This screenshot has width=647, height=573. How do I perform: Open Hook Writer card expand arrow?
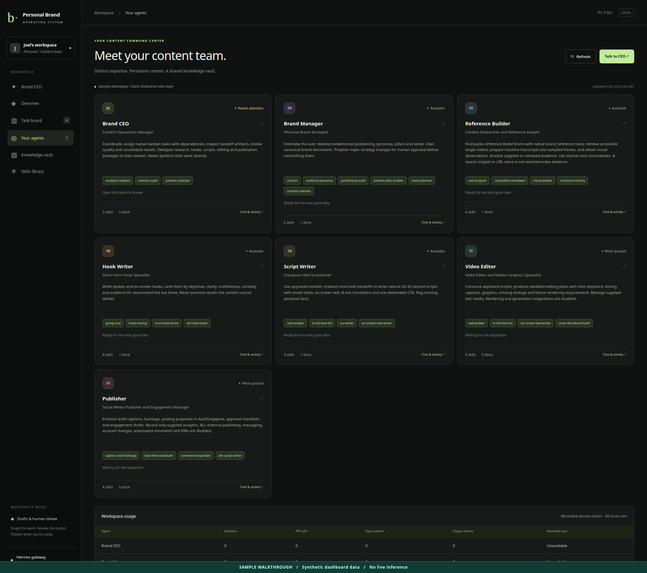261,266
